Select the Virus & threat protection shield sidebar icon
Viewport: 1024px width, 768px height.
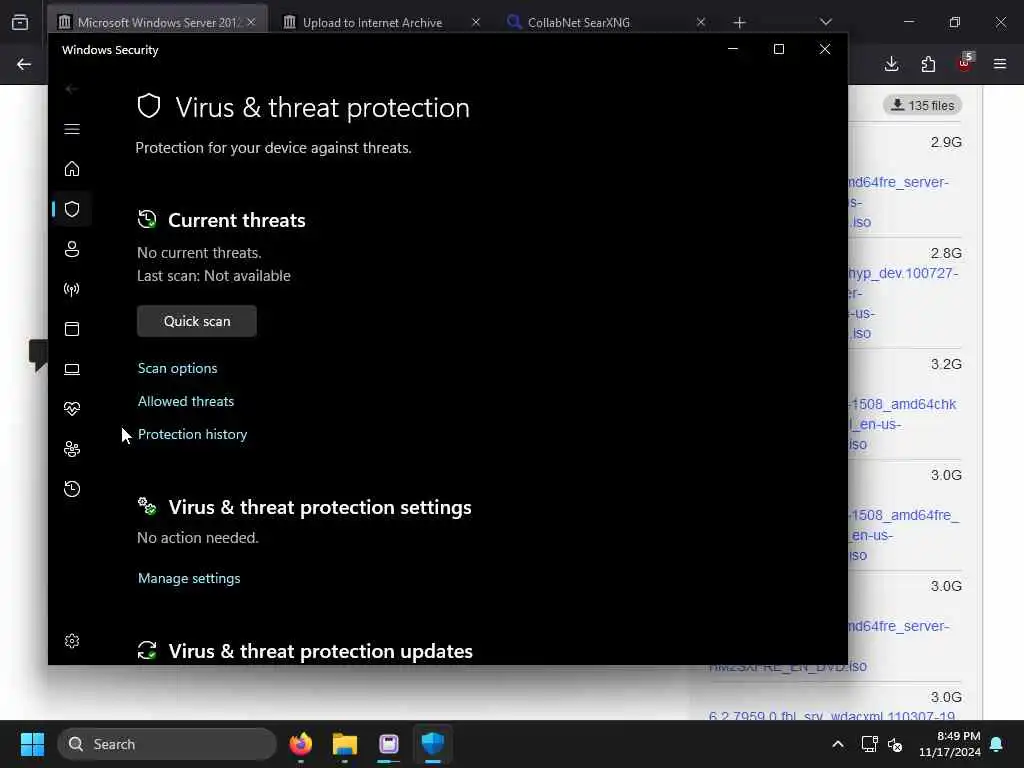click(x=72, y=209)
